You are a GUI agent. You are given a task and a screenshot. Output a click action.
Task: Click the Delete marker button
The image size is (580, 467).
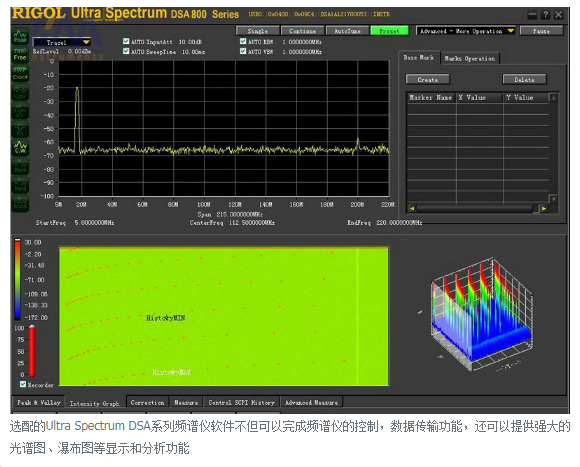tap(524, 79)
